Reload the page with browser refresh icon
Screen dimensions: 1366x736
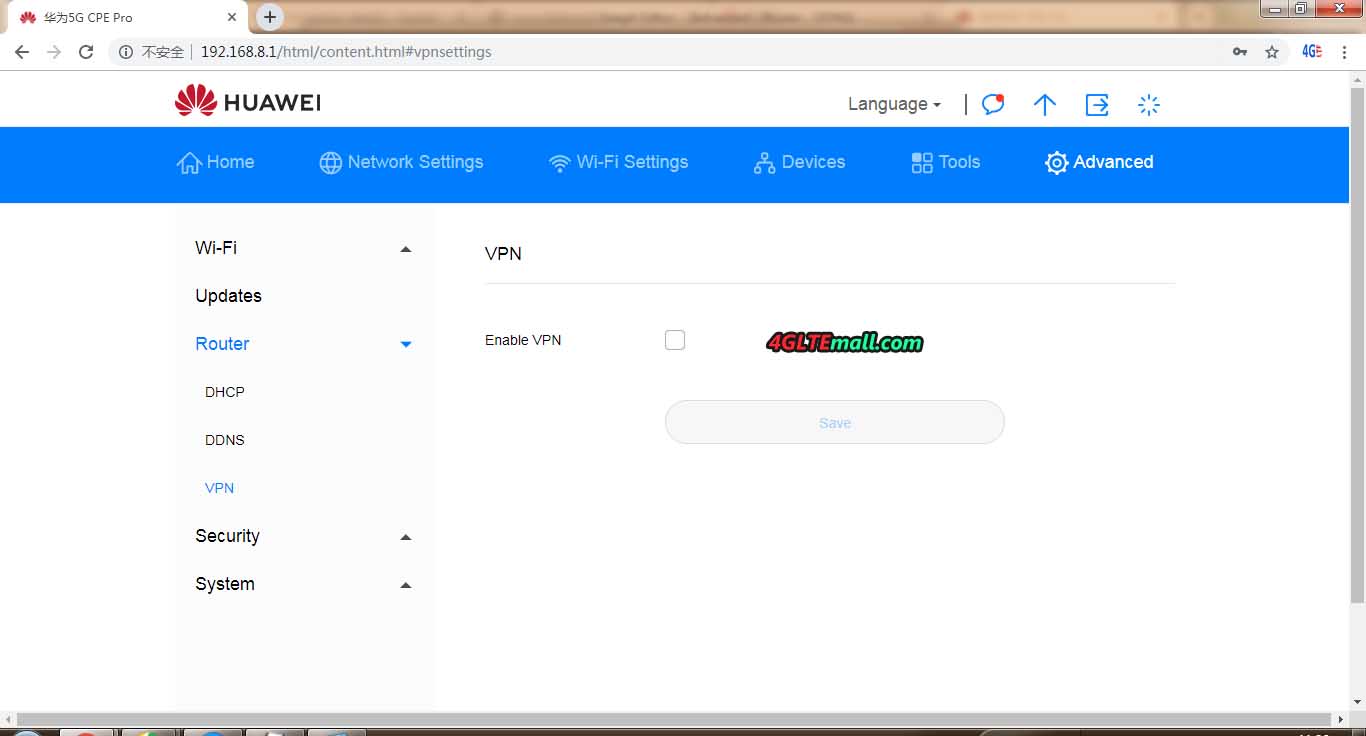86,52
